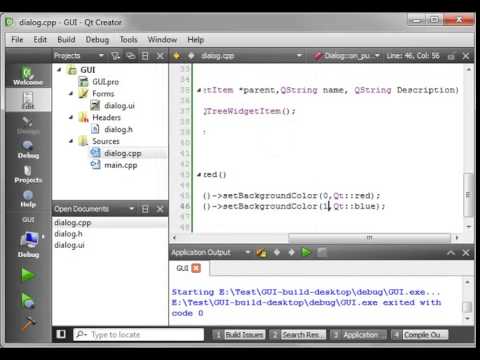This screenshot has height=360, width=480.
Task: Open the Help mode
Action: [28, 199]
